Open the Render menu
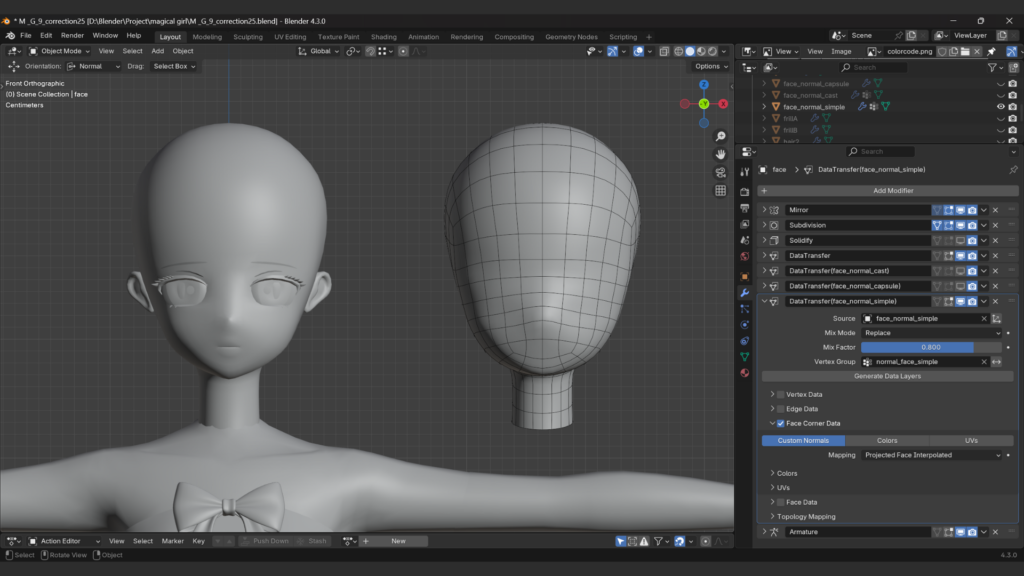1024x576 pixels. pos(72,35)
